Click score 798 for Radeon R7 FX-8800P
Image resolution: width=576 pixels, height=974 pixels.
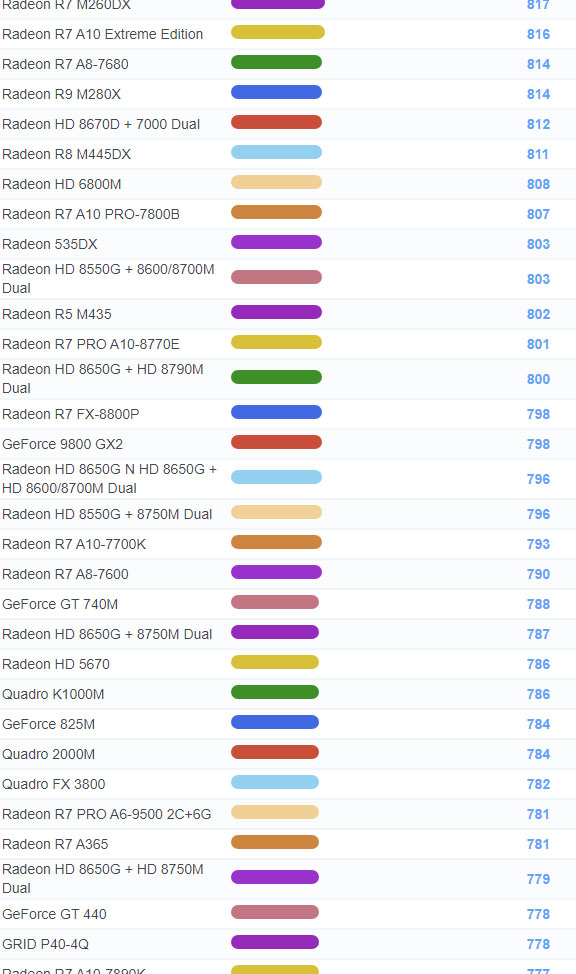[538, 414]
